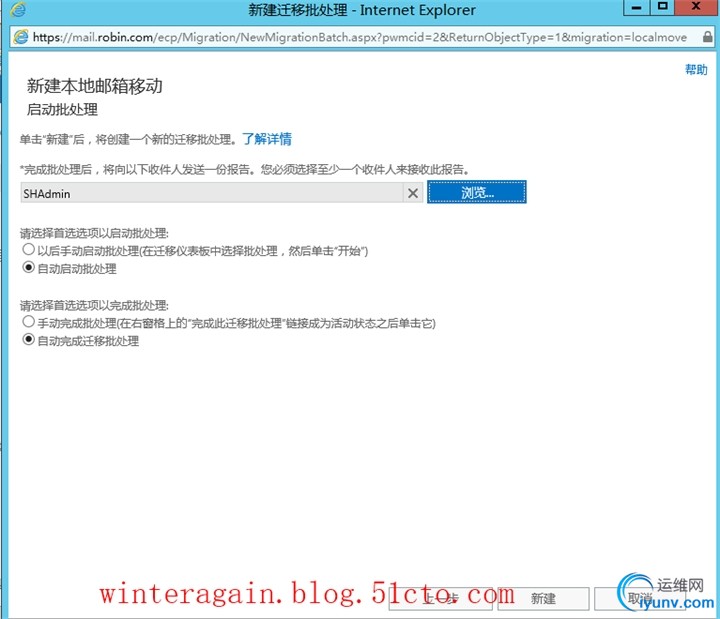Maximize the Internet Explorer window
Viewport: 720px width, 619px height.
point(663,7)
